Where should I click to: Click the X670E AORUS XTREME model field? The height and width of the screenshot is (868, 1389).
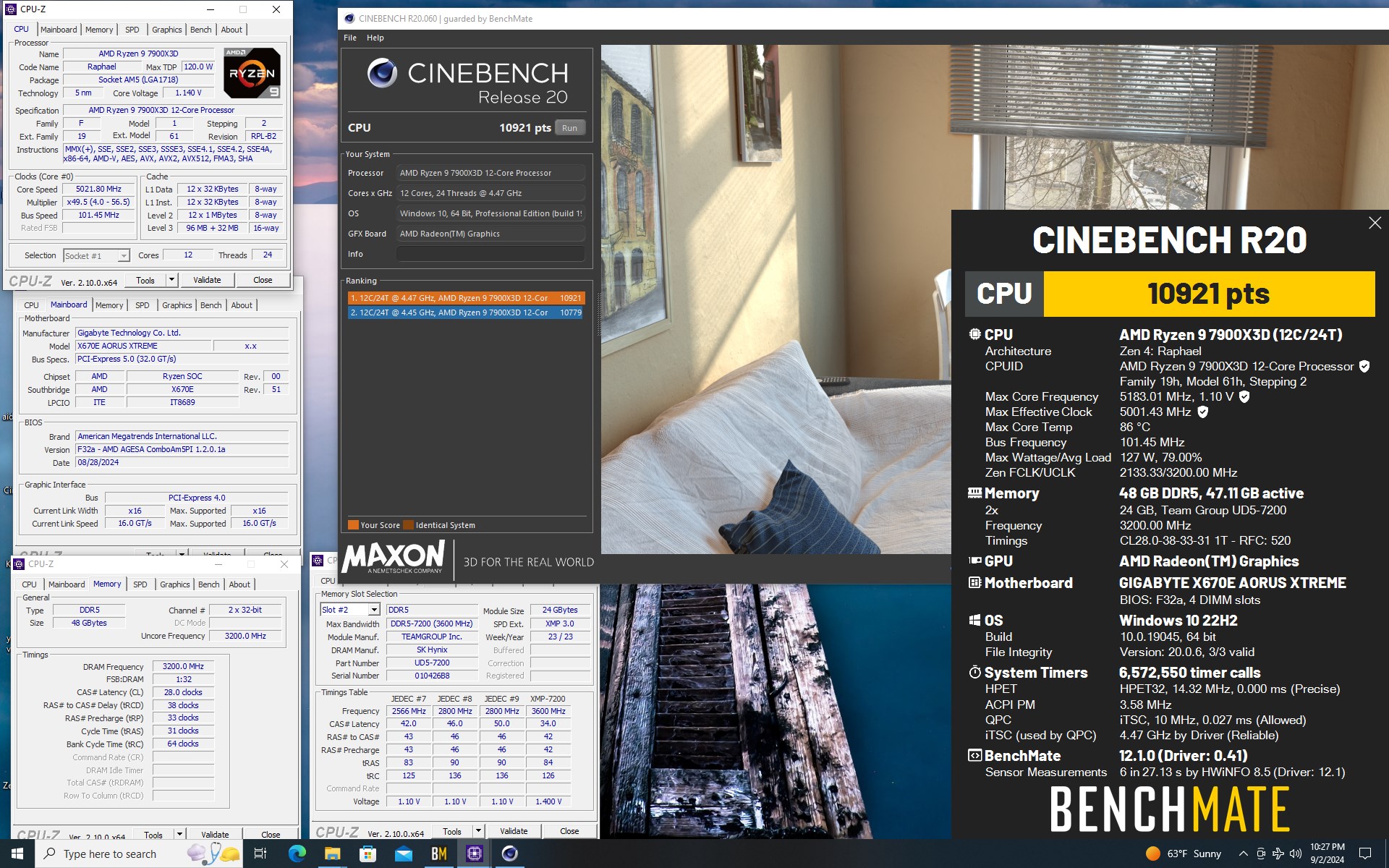143,346
